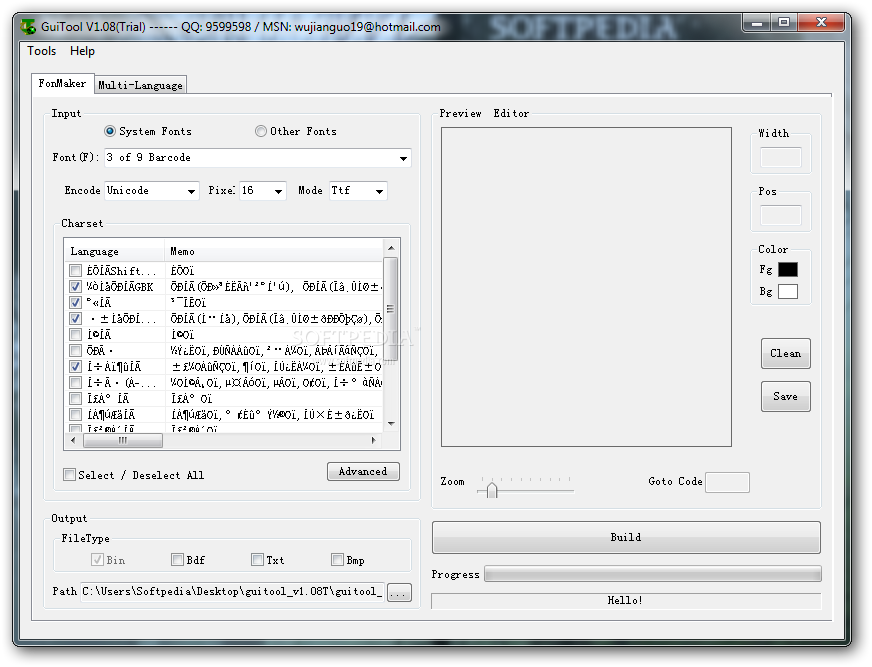Enable the Bmp file type checkbox
Viewport: 872px width, 667px height.
pos(337,560)
